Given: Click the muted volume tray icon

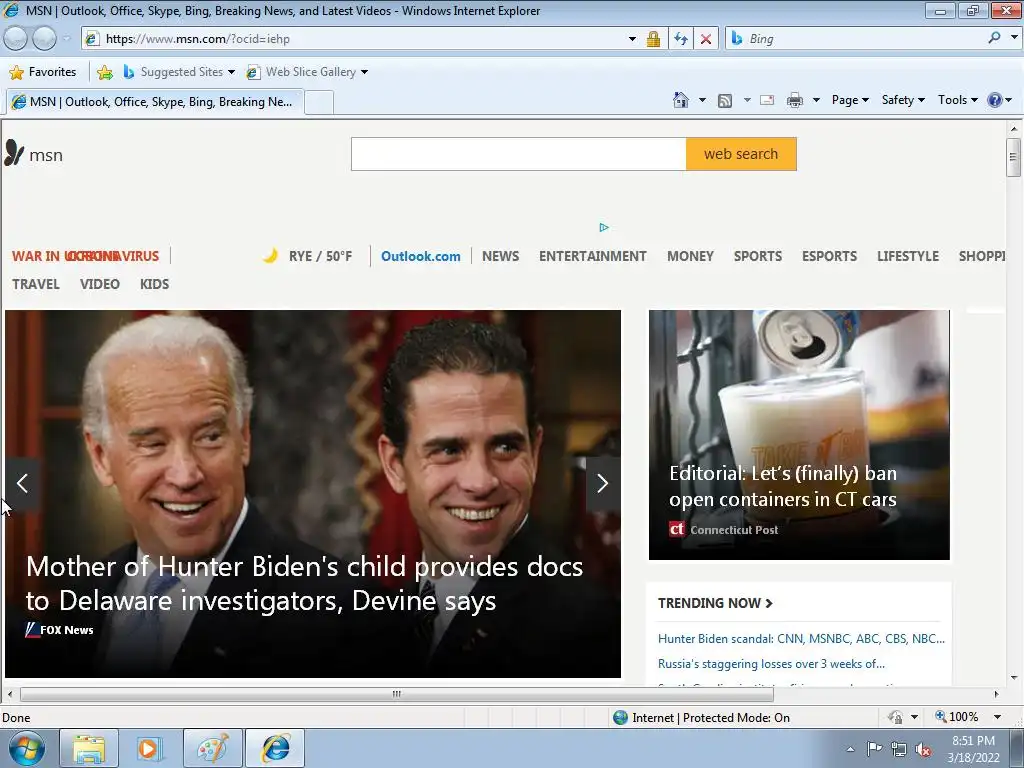Looking at the screenshot, I should [923, 749].
